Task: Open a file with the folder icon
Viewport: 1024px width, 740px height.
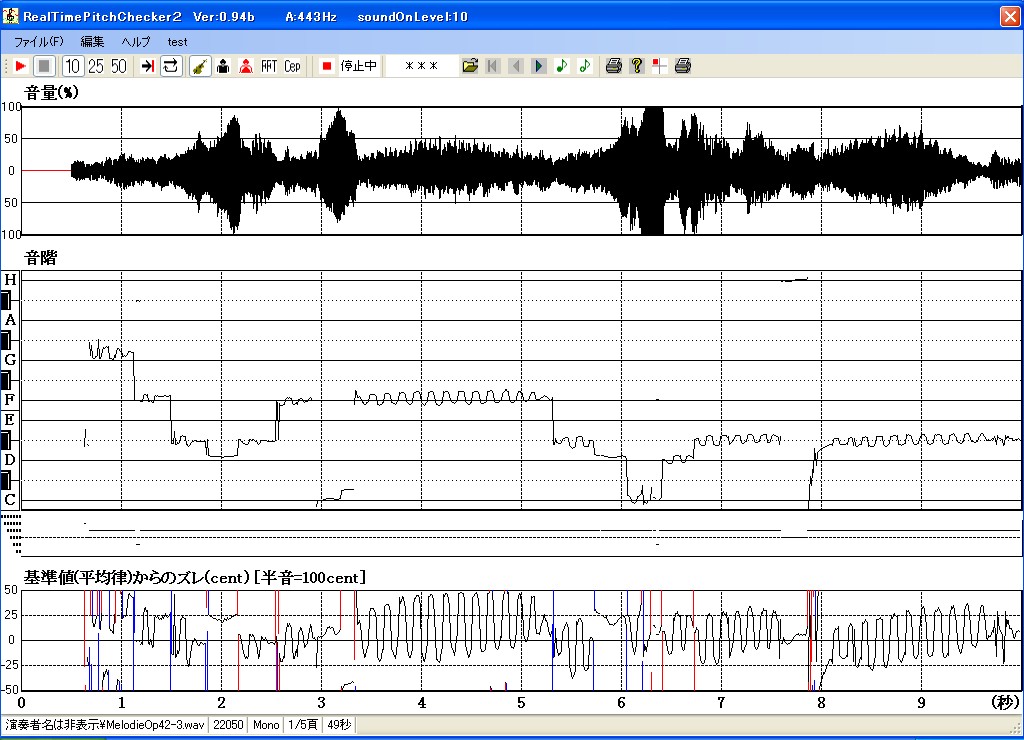Action: 470,66
